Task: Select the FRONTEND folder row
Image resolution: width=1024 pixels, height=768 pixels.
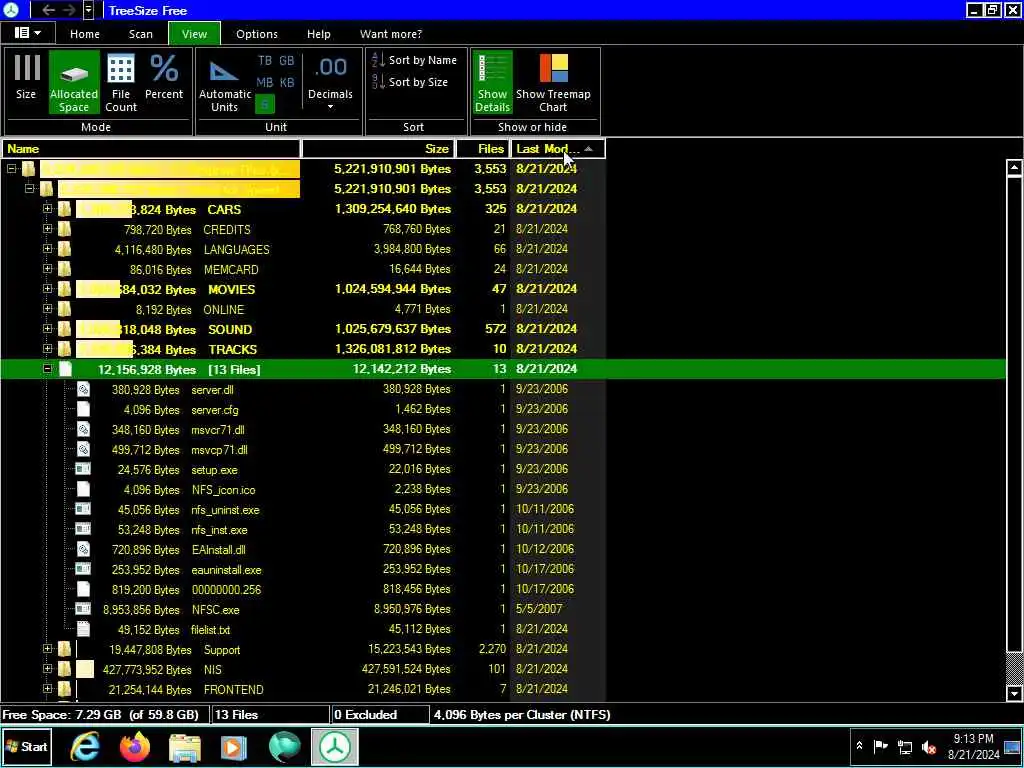Action: pos(503,689)
